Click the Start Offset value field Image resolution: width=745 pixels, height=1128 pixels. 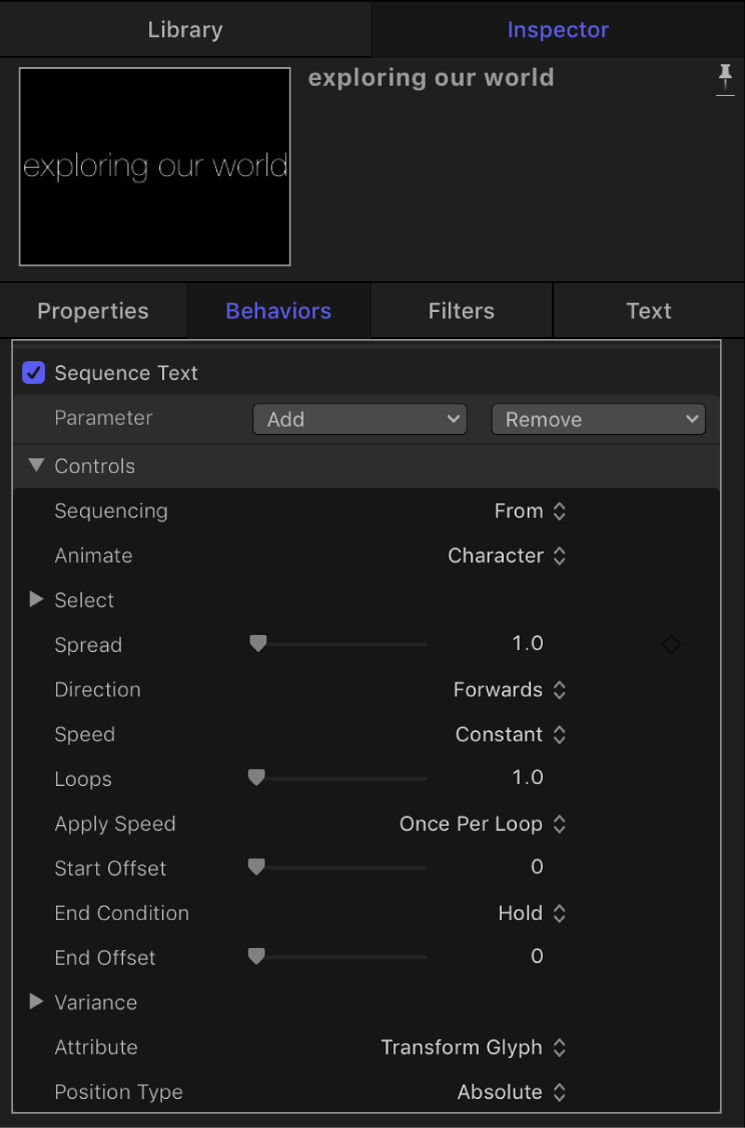click(x=536, y=868)
